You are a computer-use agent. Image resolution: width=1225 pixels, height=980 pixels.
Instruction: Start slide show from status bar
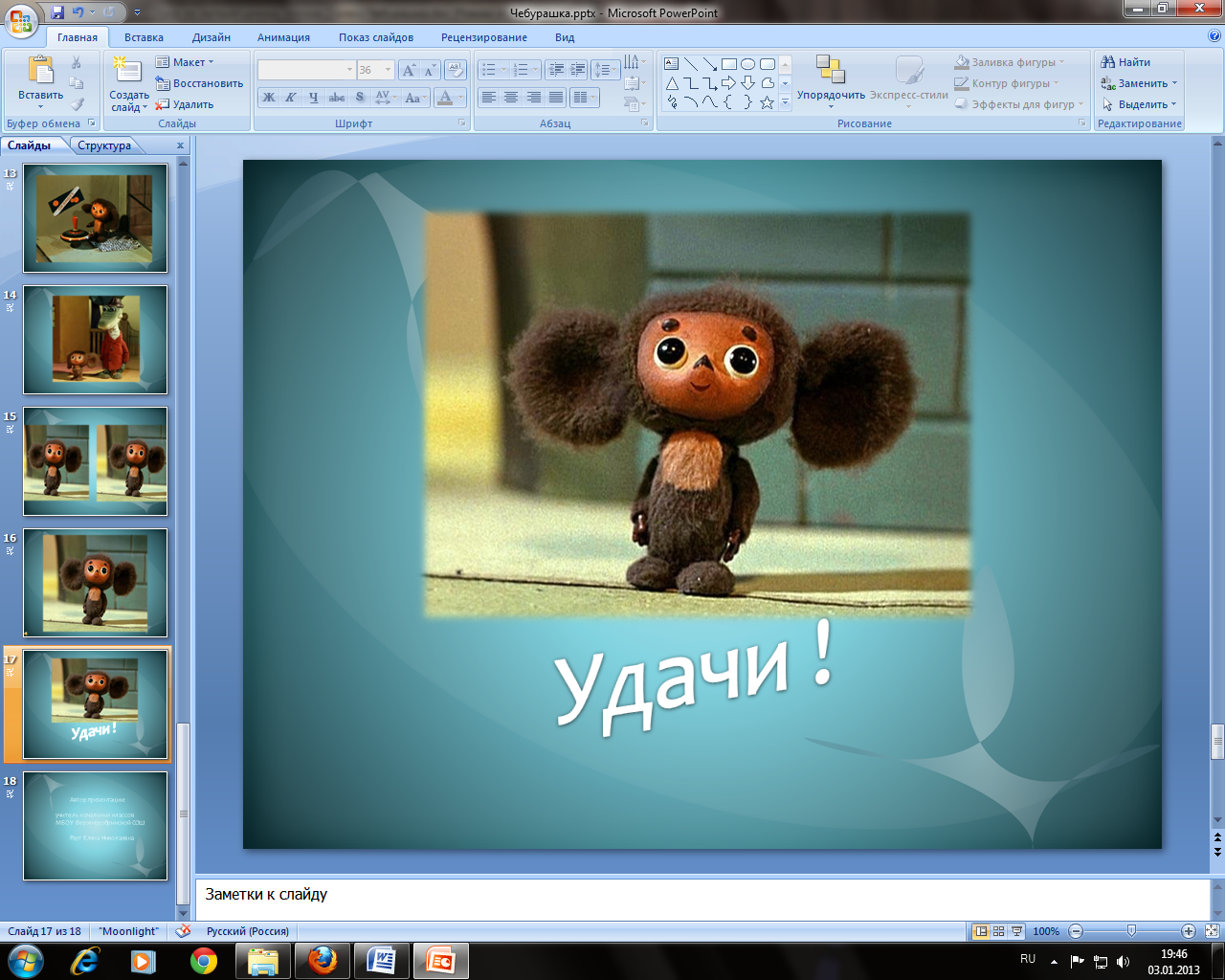[x=1016, y=931]
